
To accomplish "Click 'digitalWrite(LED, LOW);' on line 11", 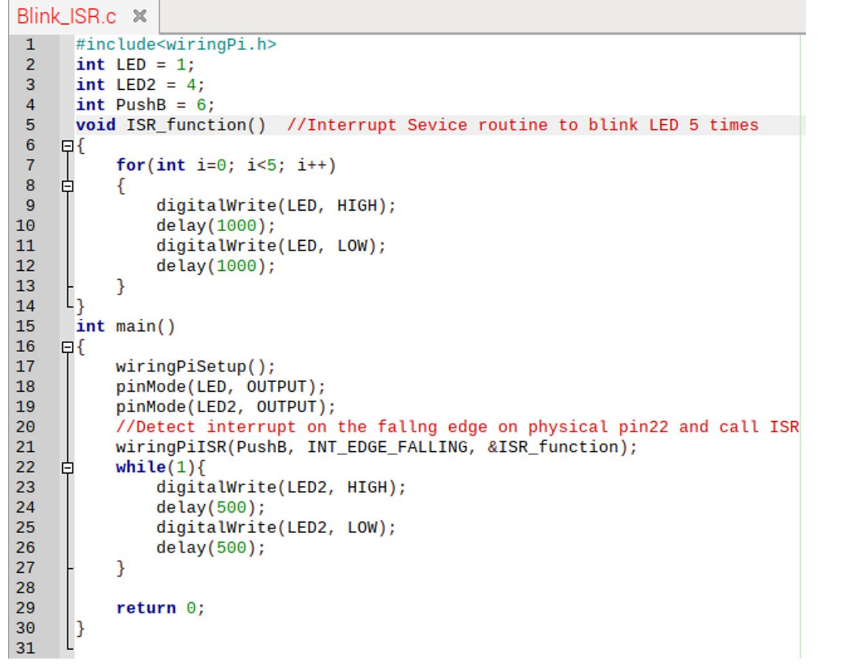I will point(271,246).
